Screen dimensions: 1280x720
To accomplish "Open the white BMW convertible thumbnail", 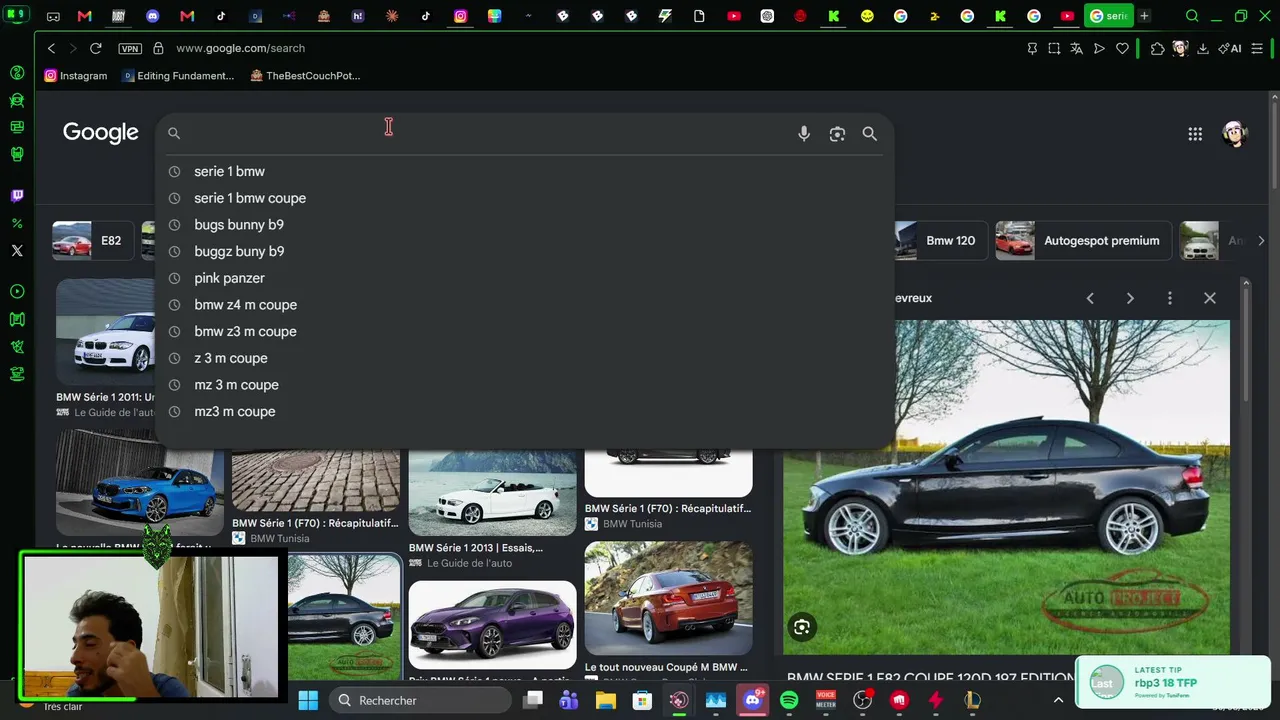I will tap(492, 494).
